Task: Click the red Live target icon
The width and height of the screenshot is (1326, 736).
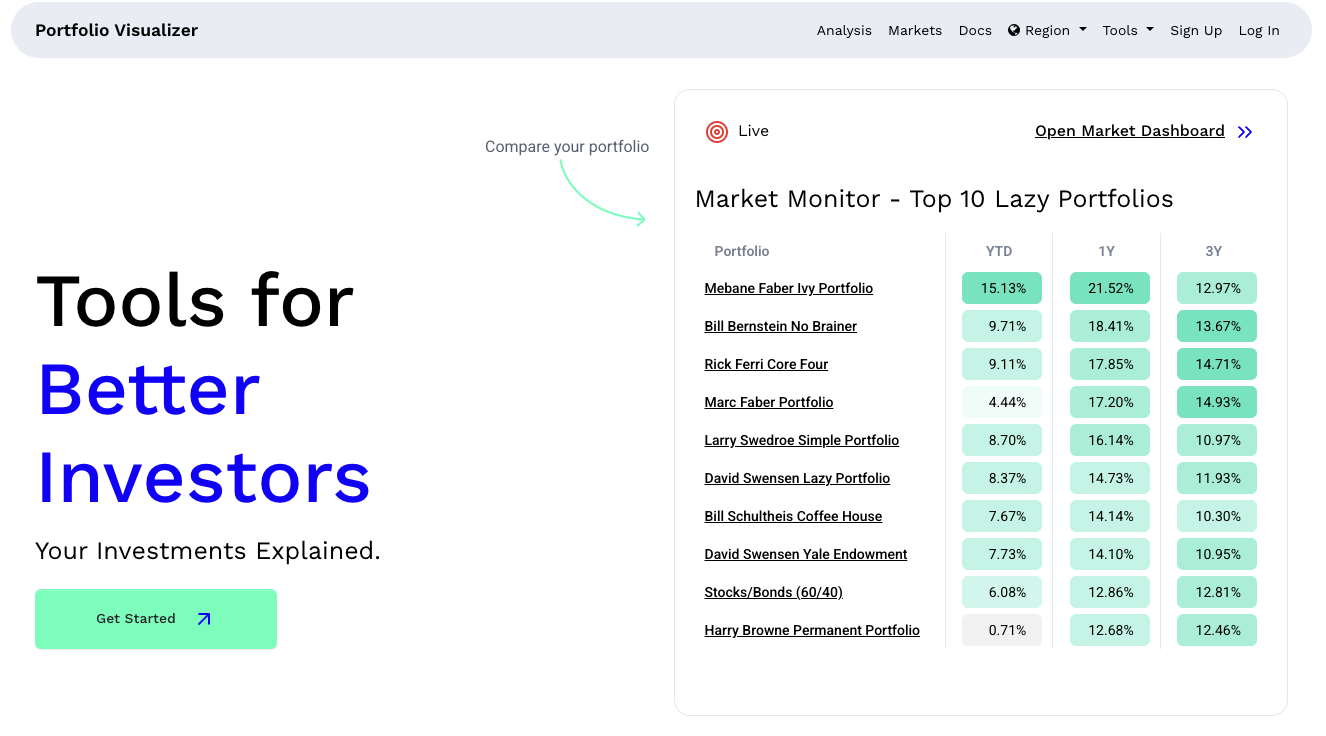Action: 716,131
